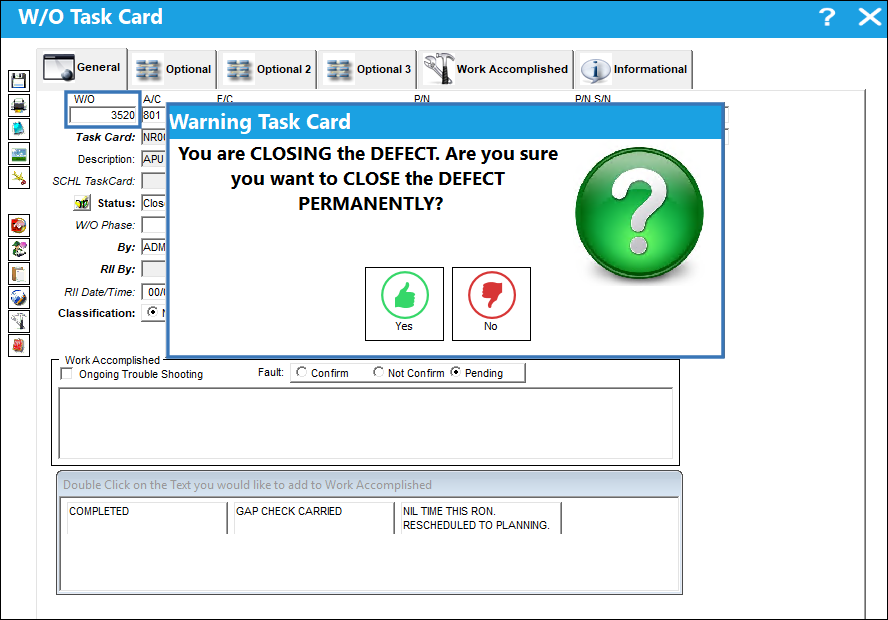Click the airplane icon in left toolbar
This screenshot has height=620, width=888.
click(19, 178)
